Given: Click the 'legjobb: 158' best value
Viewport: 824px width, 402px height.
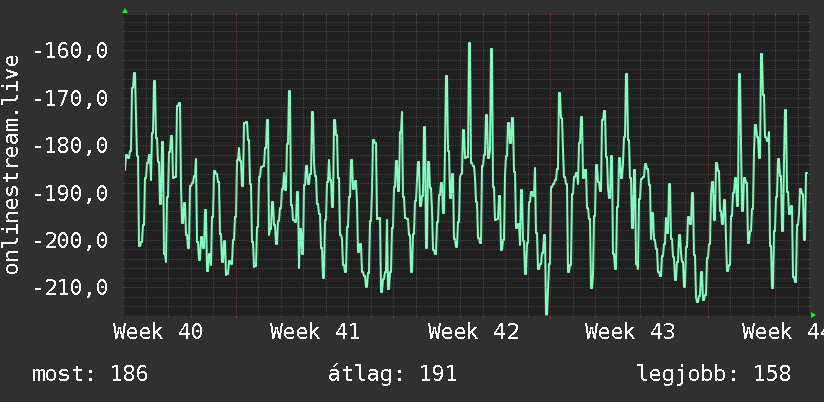Looking at the screenshot, I should point(714,374).
